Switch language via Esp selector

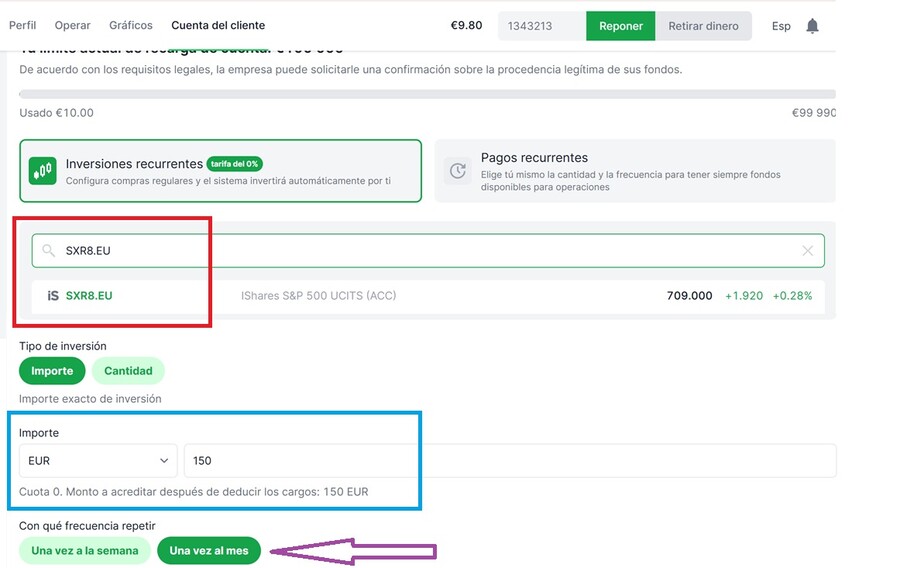[781, 26]
